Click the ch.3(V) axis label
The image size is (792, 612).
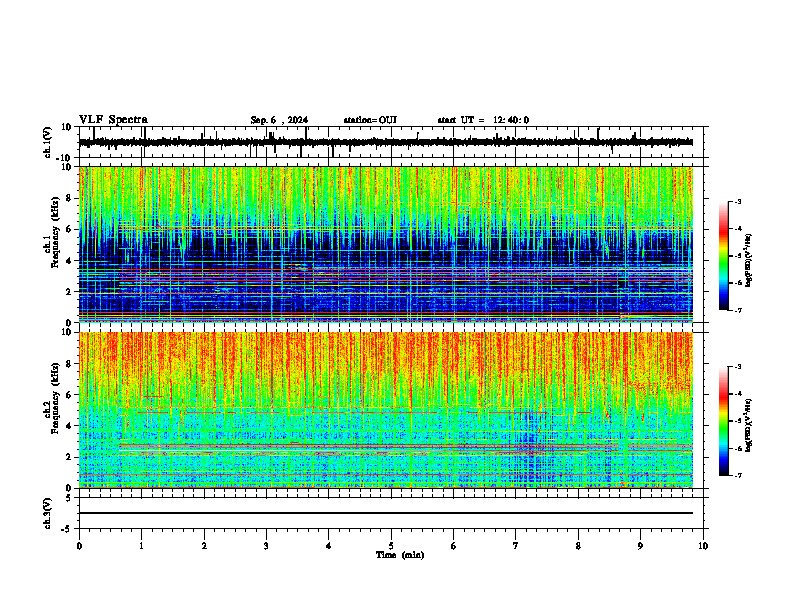point(48,513)
